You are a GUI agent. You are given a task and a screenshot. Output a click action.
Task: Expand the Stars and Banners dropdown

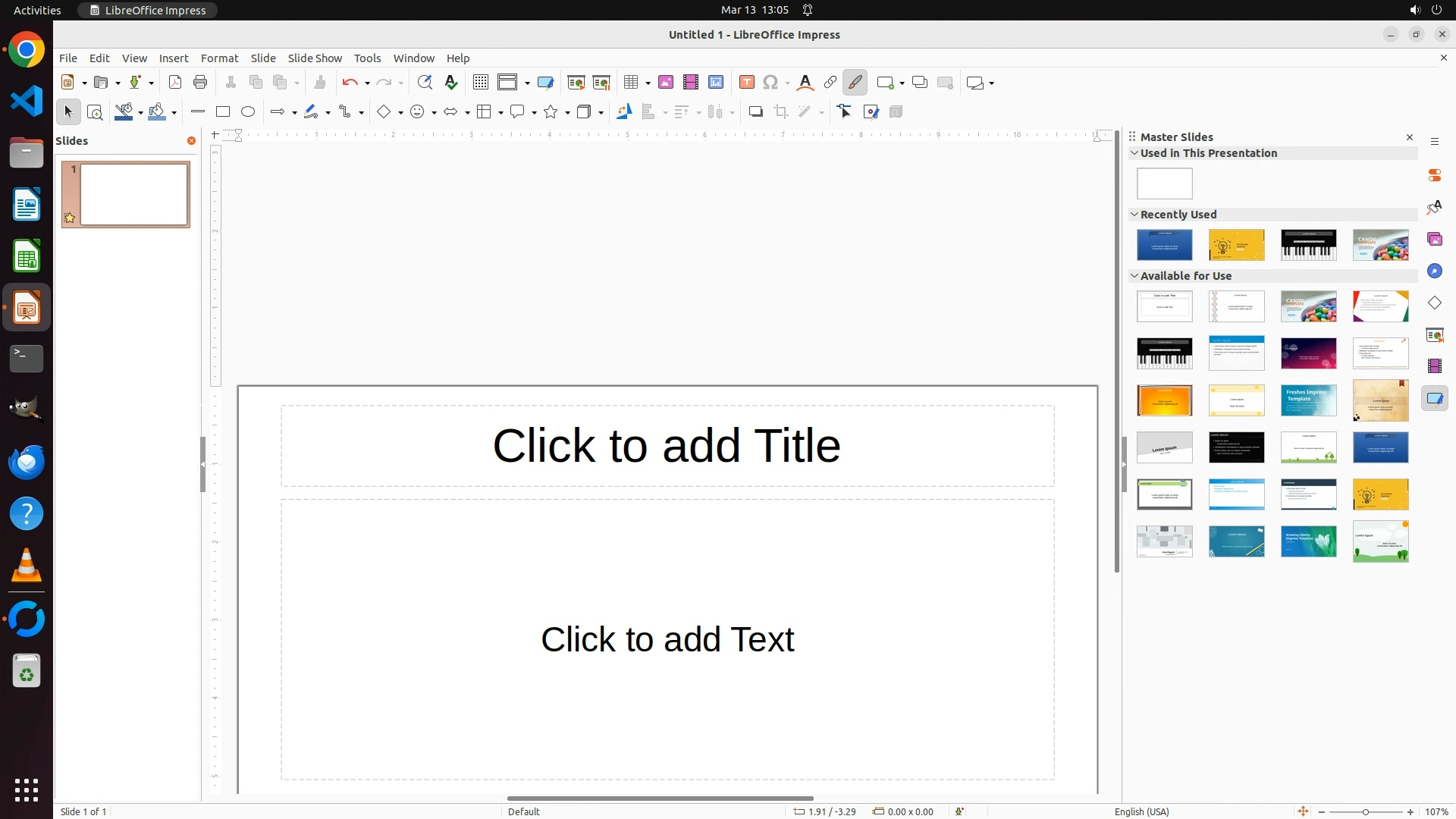coord(568,113)
